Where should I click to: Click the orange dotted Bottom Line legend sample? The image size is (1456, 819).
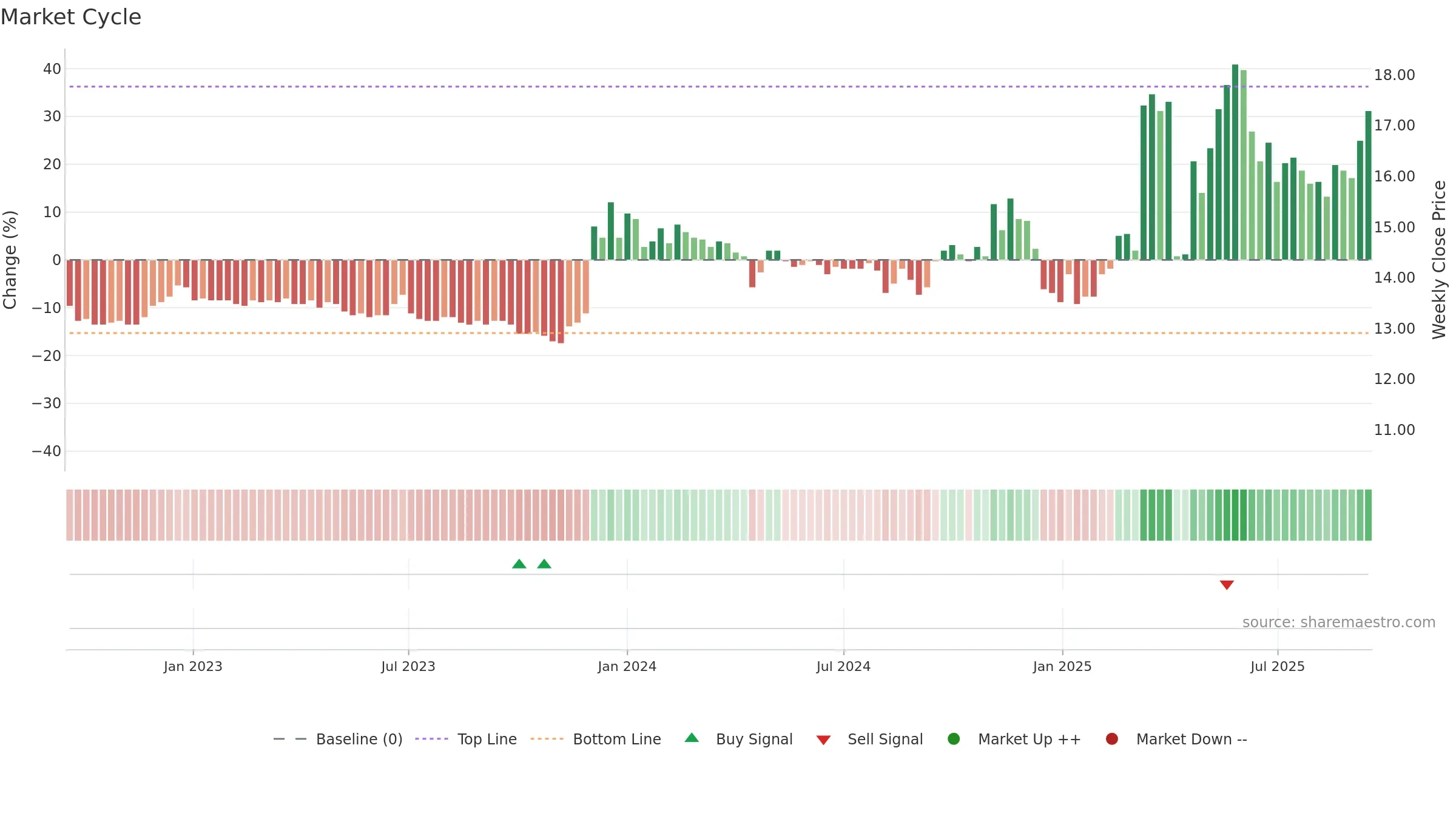547,739
